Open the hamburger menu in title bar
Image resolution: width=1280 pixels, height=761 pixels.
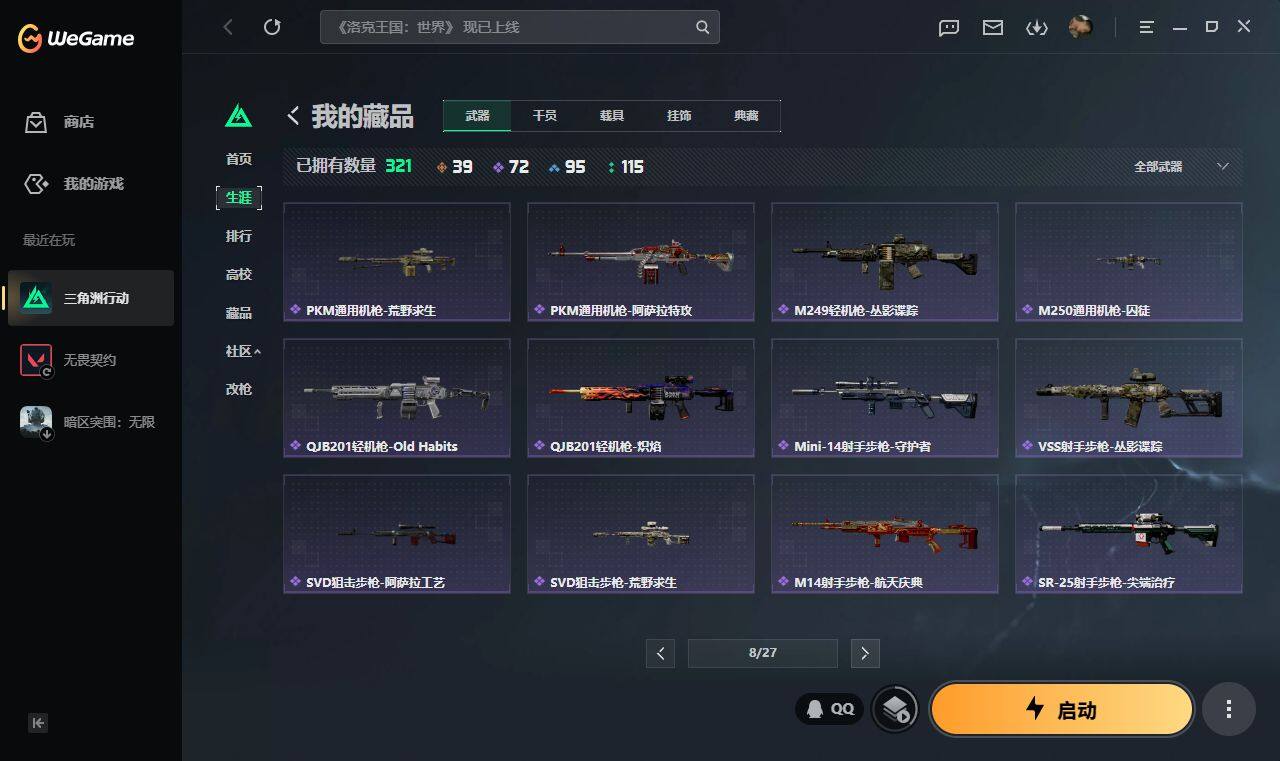[1147, 28]
